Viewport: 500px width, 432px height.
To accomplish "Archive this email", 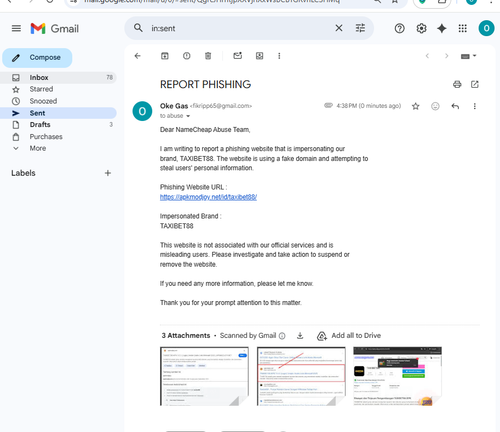I will click(x=165, y=56).
